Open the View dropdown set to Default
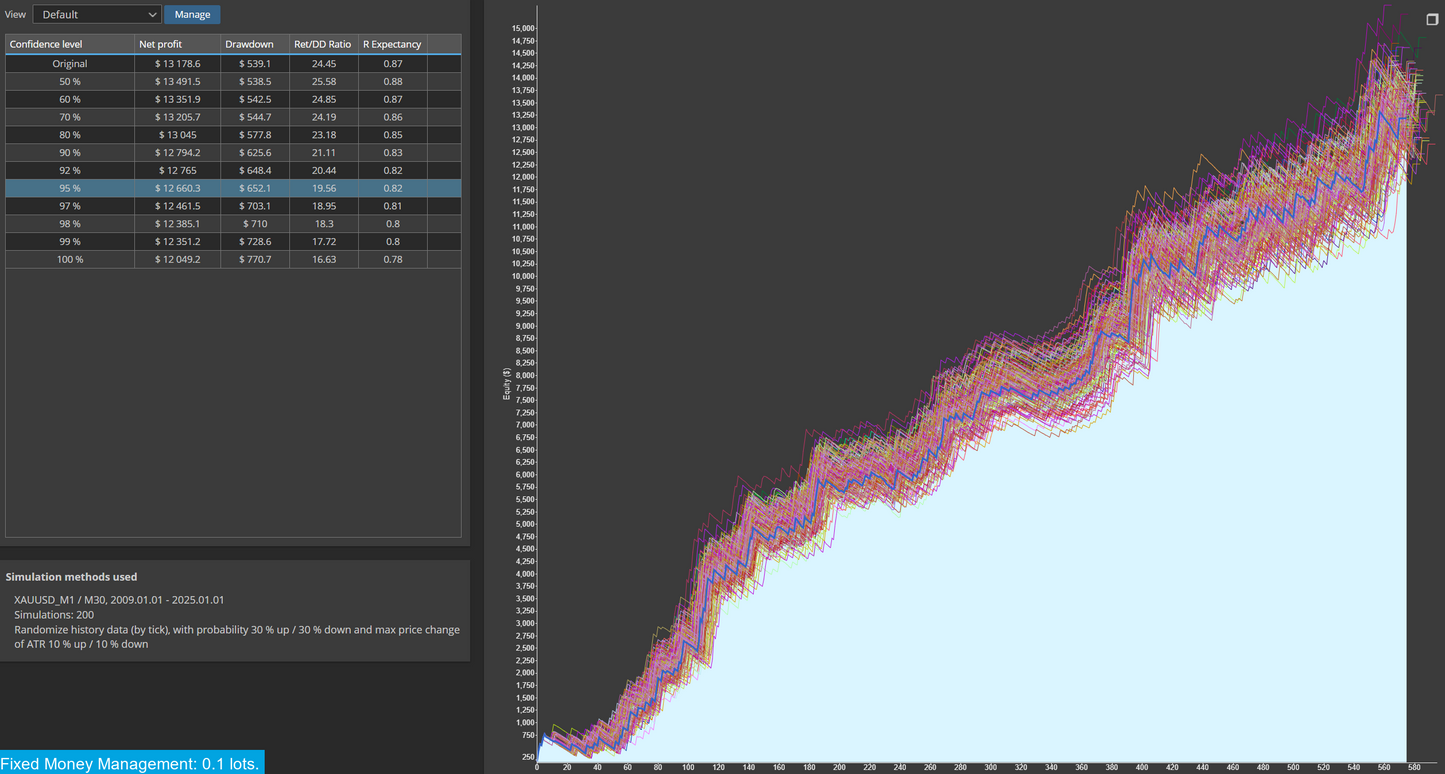The height and width of the screenshot is (774, 1445). 97,14
